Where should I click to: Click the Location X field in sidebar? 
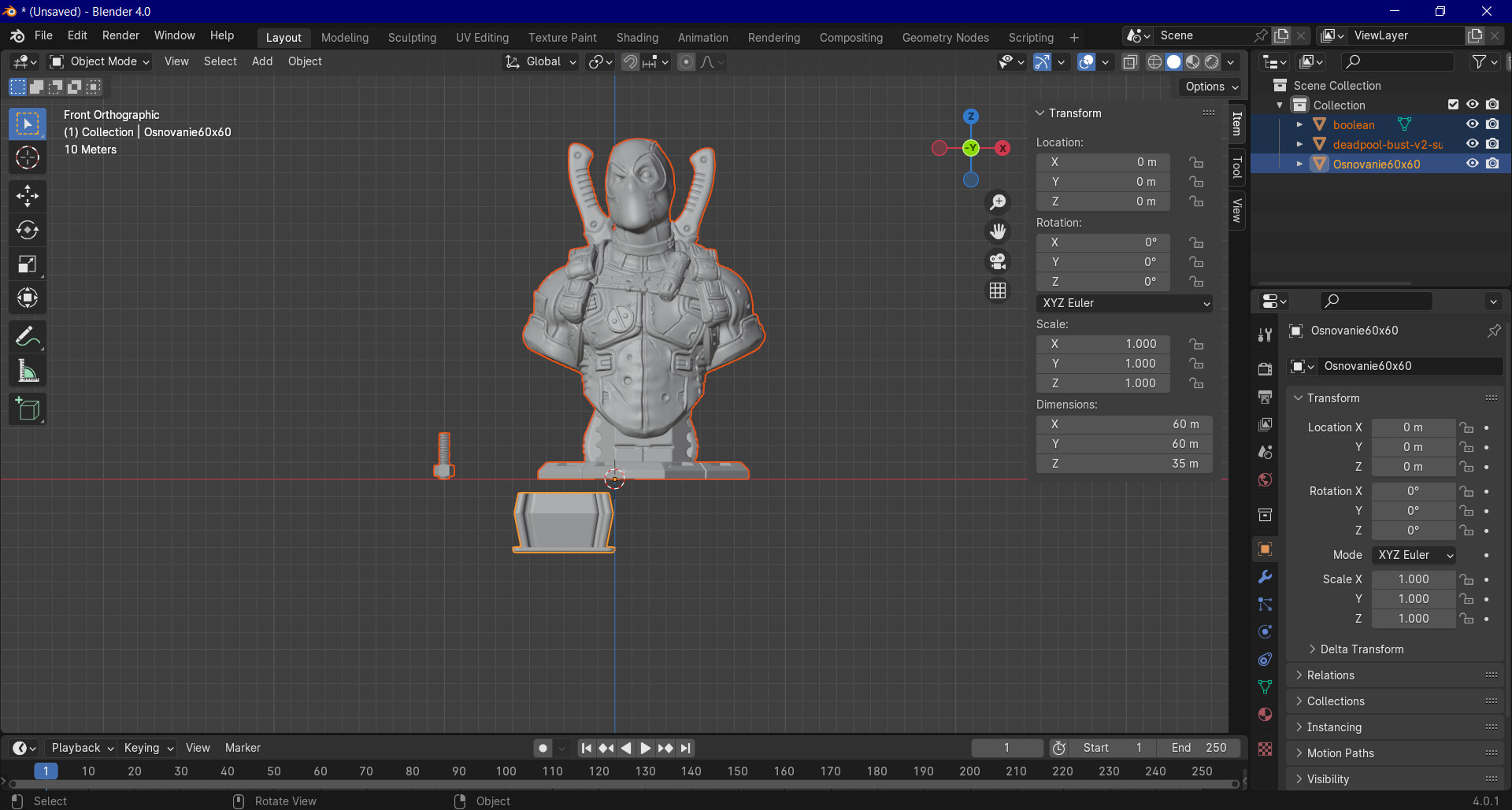pos(1102,162)
